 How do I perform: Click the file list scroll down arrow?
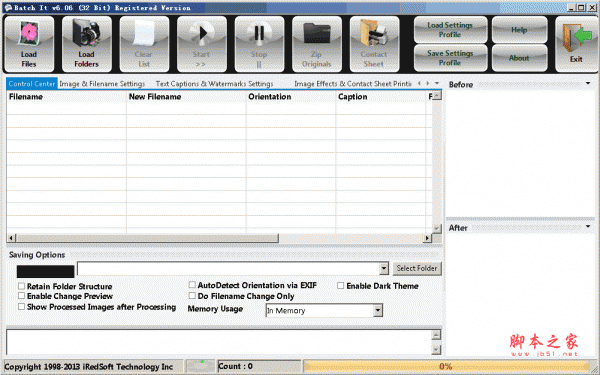coord(437,228)
